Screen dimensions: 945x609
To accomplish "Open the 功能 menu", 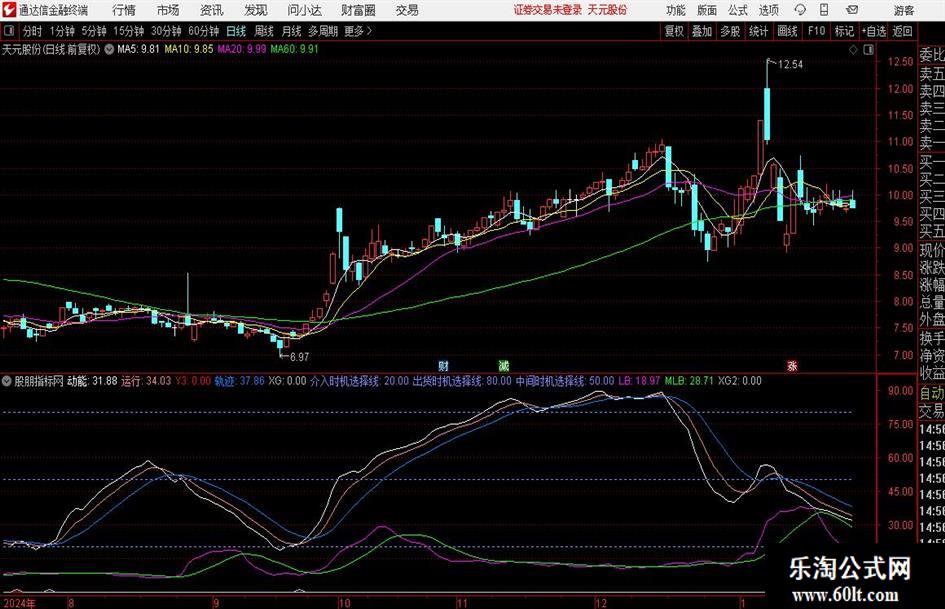I will click(x=676, y=10).
